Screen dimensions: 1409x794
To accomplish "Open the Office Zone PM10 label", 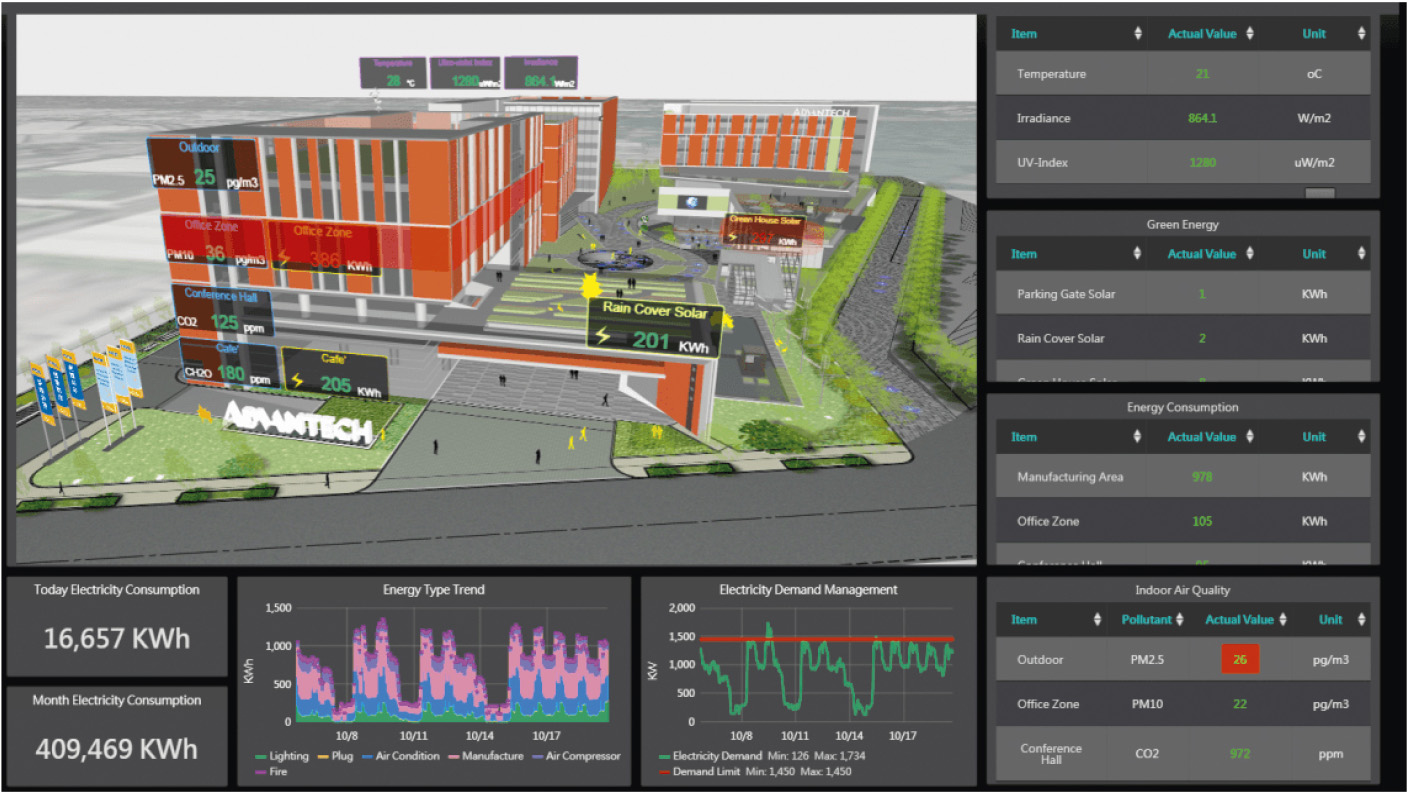I will click(x=214, y=243).
